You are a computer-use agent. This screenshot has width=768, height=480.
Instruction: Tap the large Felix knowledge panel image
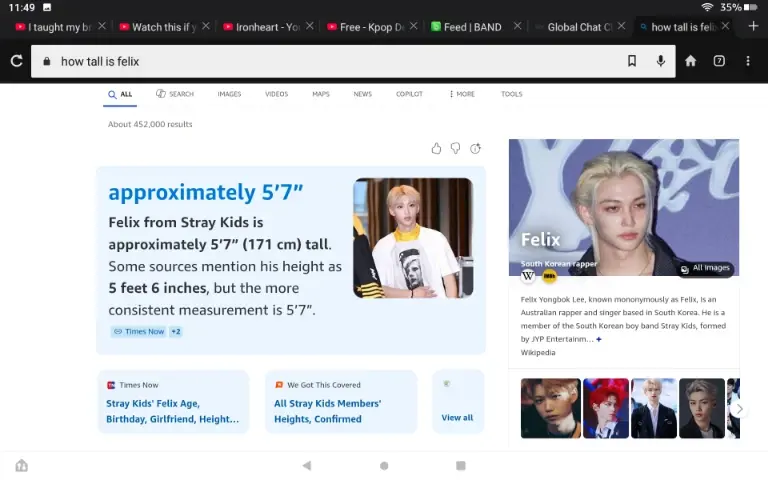point(624,207)
